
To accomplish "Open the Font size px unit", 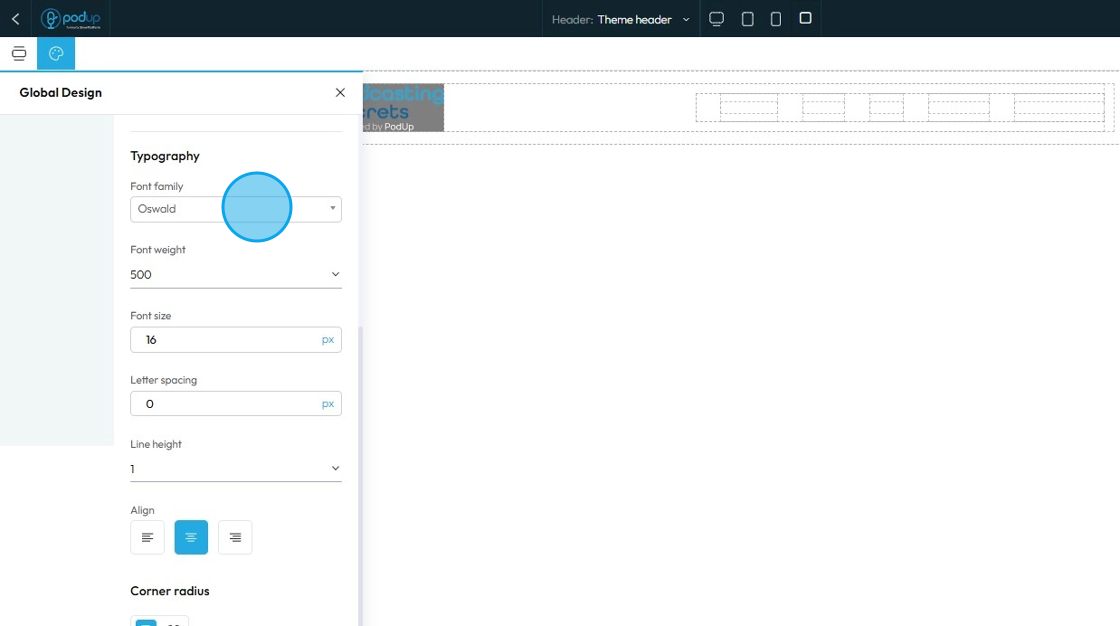I will pyautogui.click(x=328, y=339).
